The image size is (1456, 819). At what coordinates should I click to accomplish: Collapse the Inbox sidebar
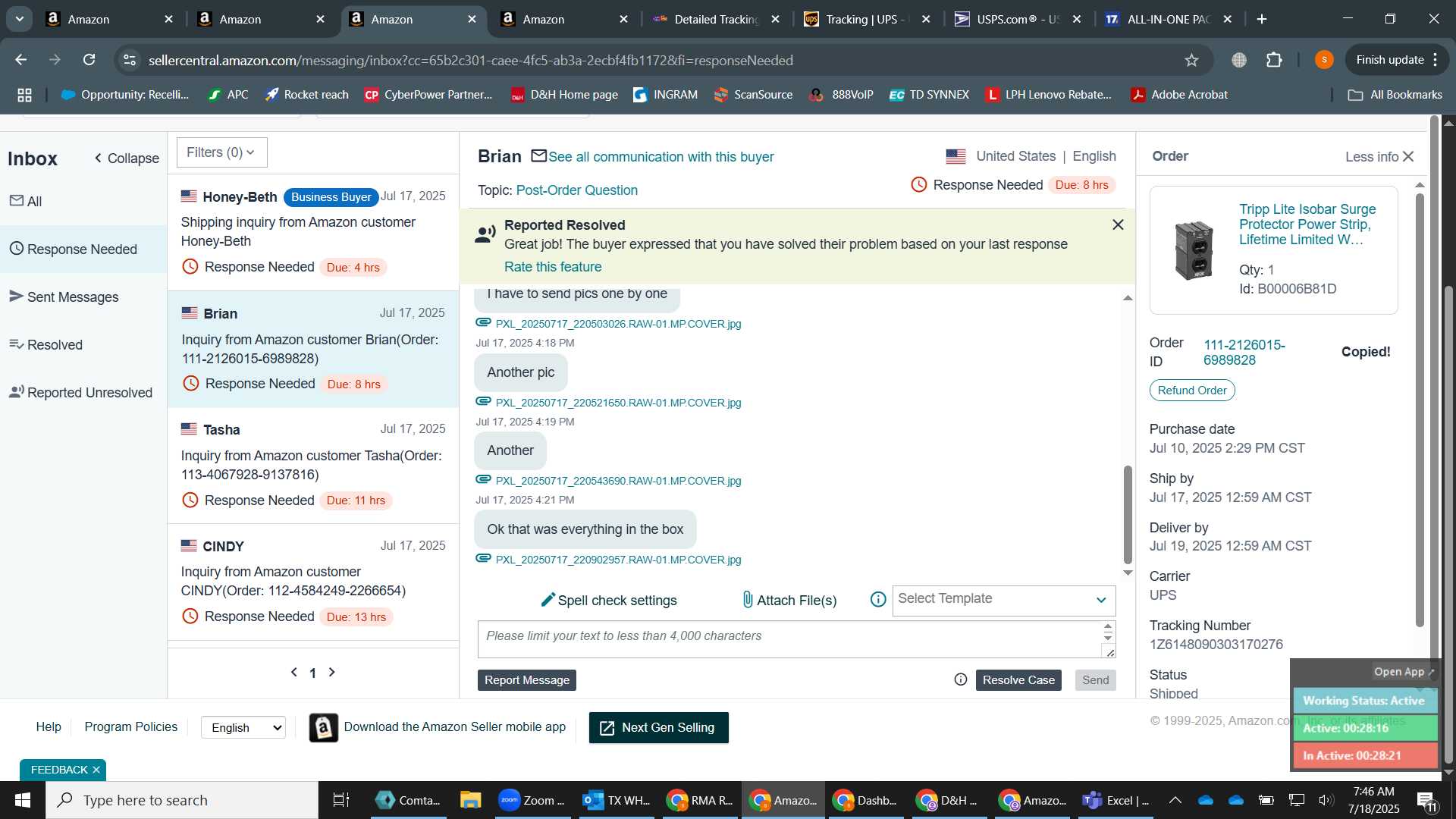pyautogui.click(x=127, y=158)
